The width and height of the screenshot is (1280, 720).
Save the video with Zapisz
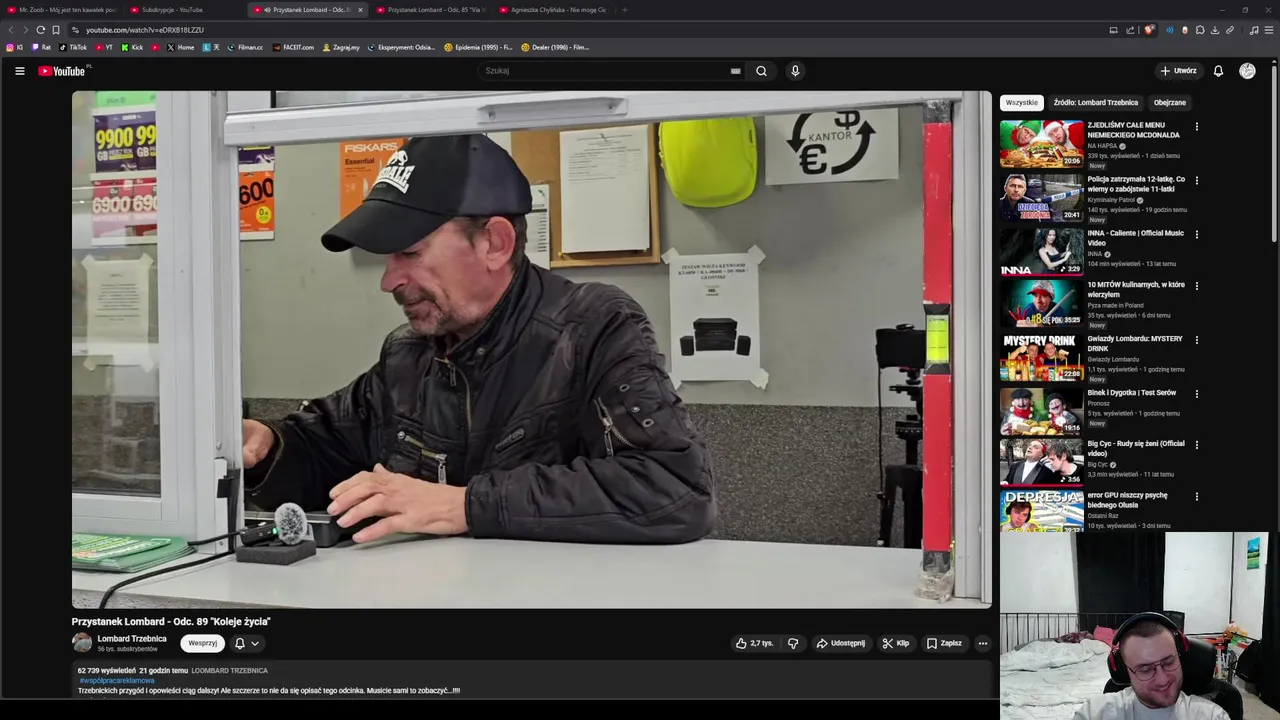(944, 643)
